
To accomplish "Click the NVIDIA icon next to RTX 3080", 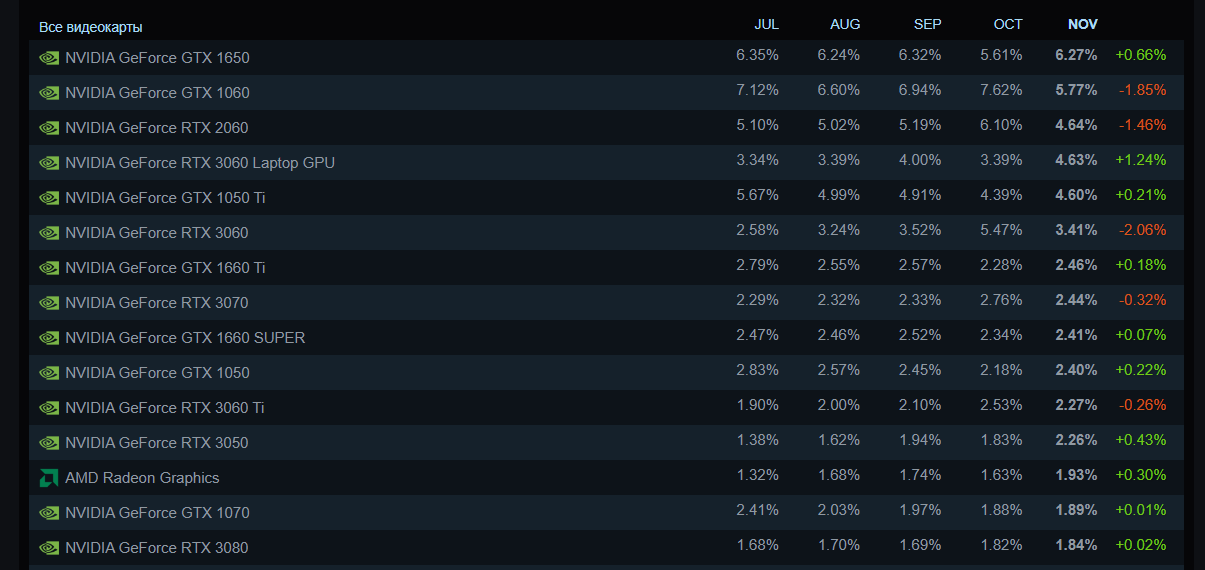I will point(49,548).
